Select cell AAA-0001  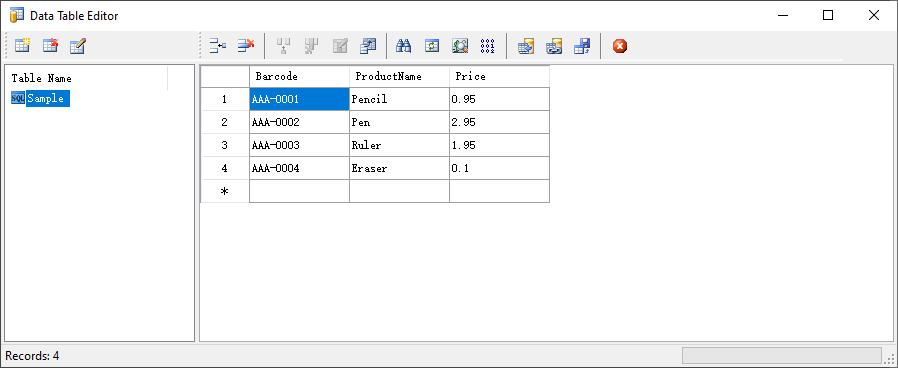coord(300,99)
